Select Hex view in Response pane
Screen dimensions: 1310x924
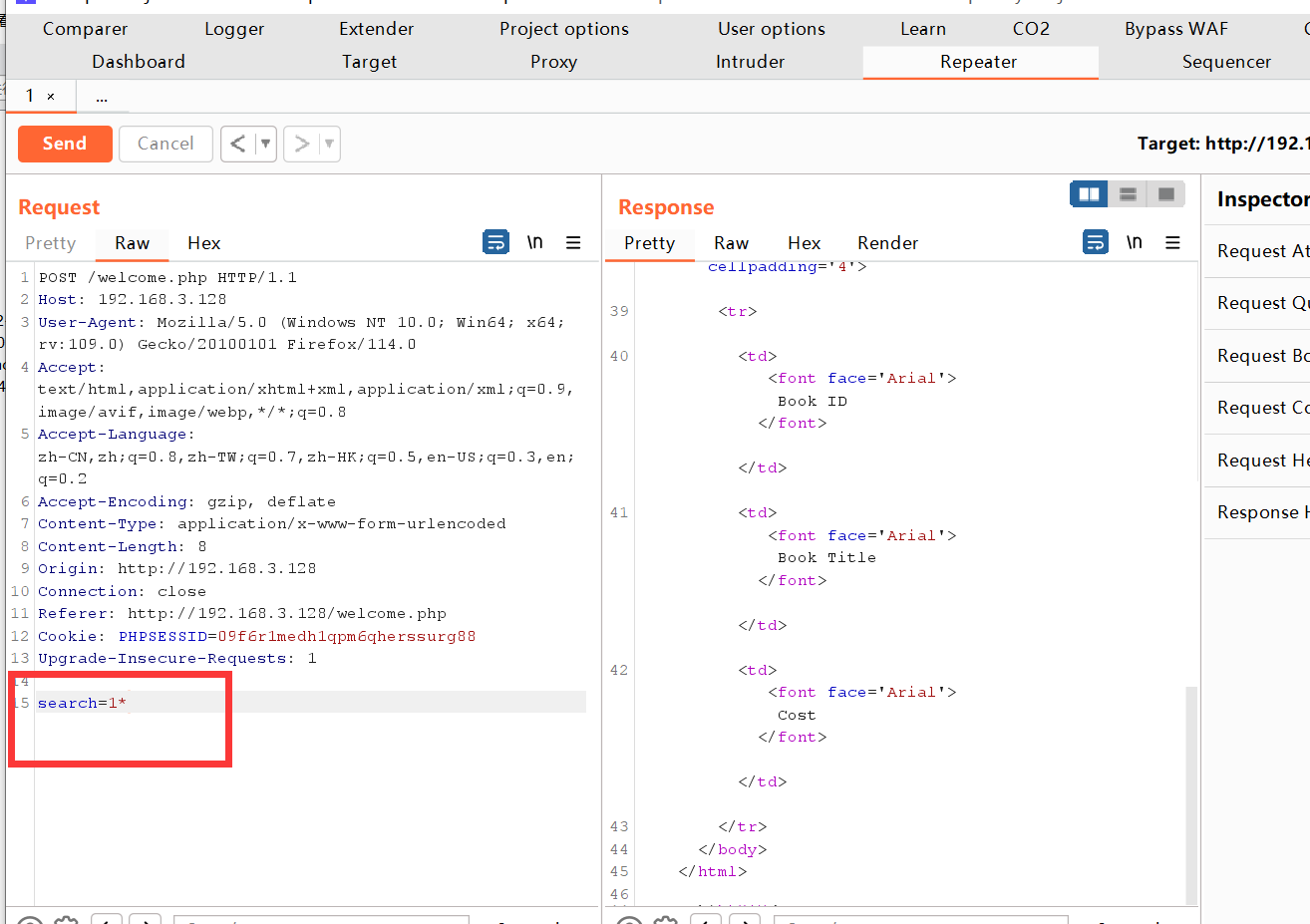coord(804,243)
